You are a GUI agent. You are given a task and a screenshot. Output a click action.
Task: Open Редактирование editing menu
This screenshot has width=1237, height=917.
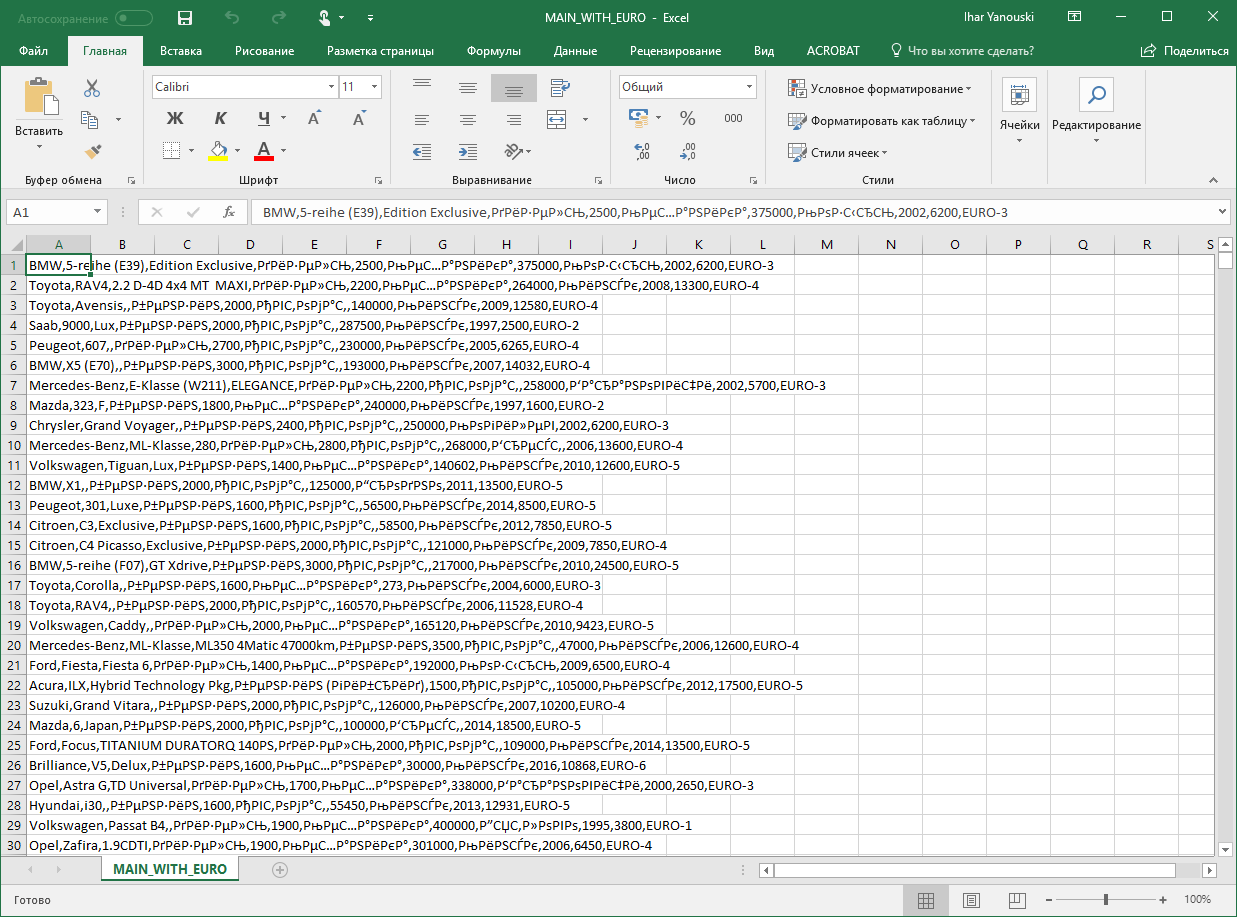pos(1096,113)
